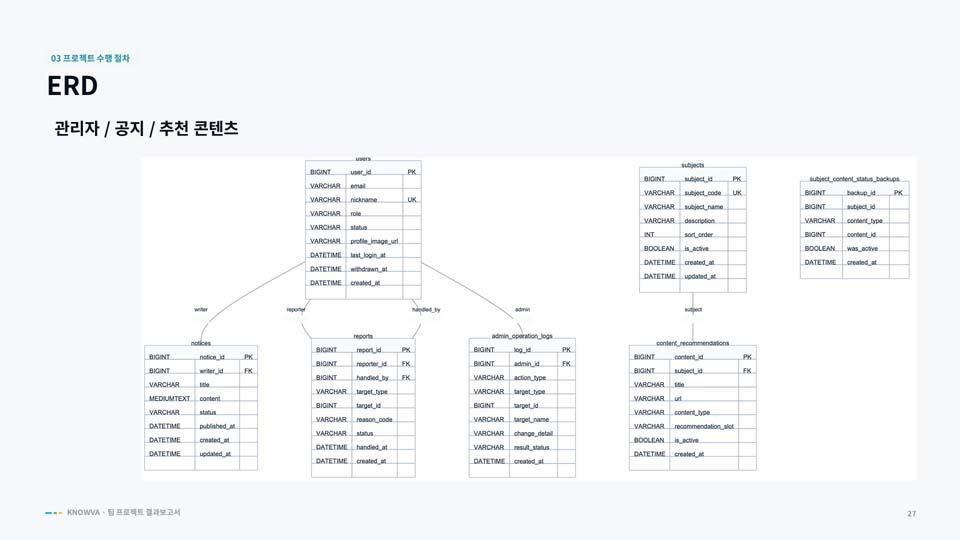The width and height of the screenshot is (960, 540).
Task: Select the 'subject_content_status_backups' table title
Action: pos(854,179)
